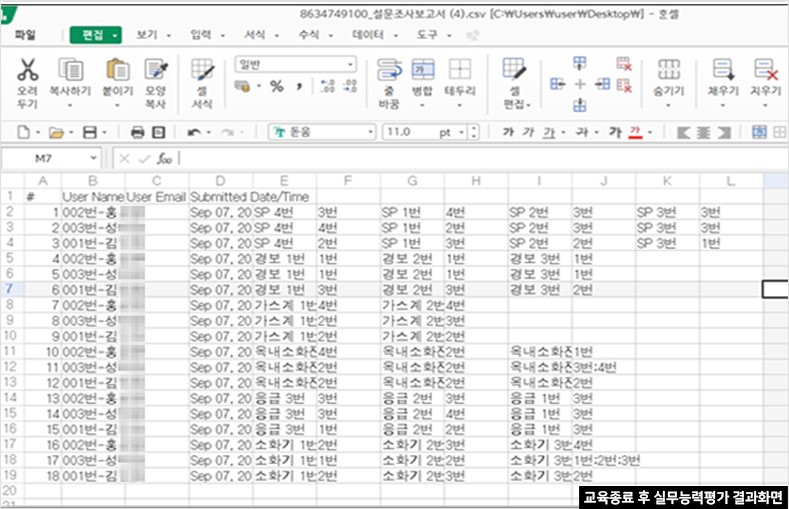Viewport: 789px width, 509px height.
Task: Select cell containing '3번:4번'
Action: click(x=603, y=367)
